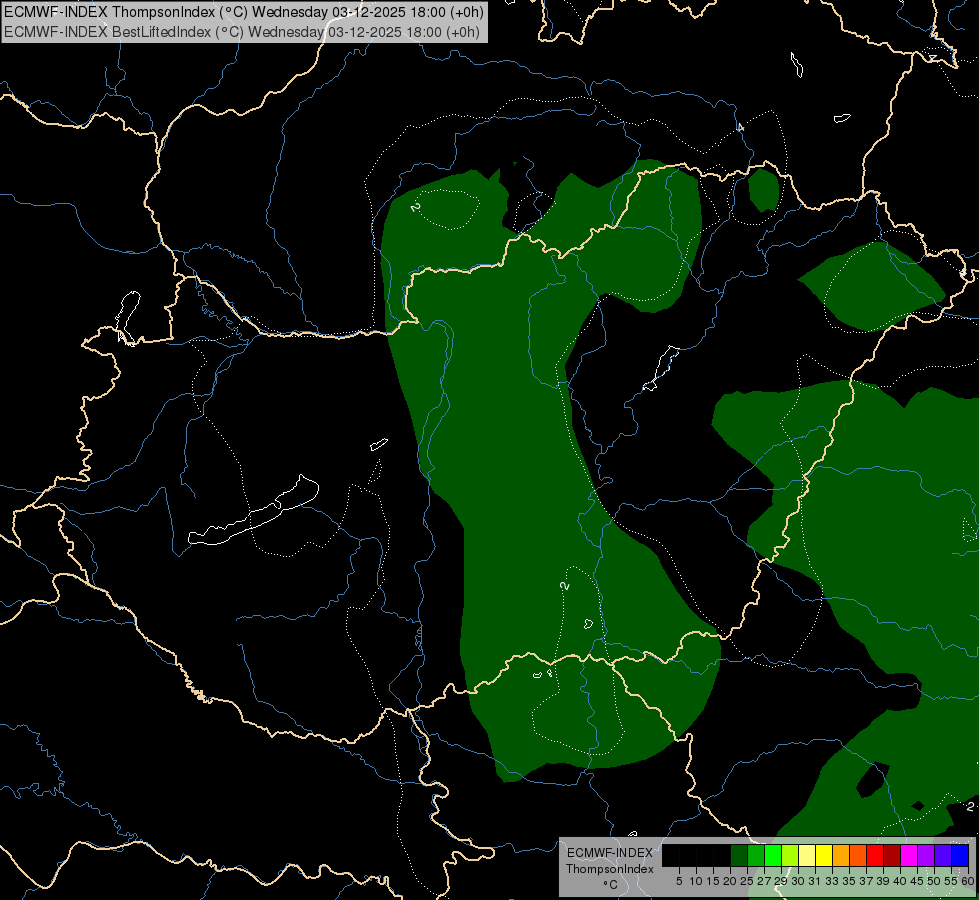Click the legend tick value '5'
The width and height of the screenshot is (979, 900).
coord(679,881)
